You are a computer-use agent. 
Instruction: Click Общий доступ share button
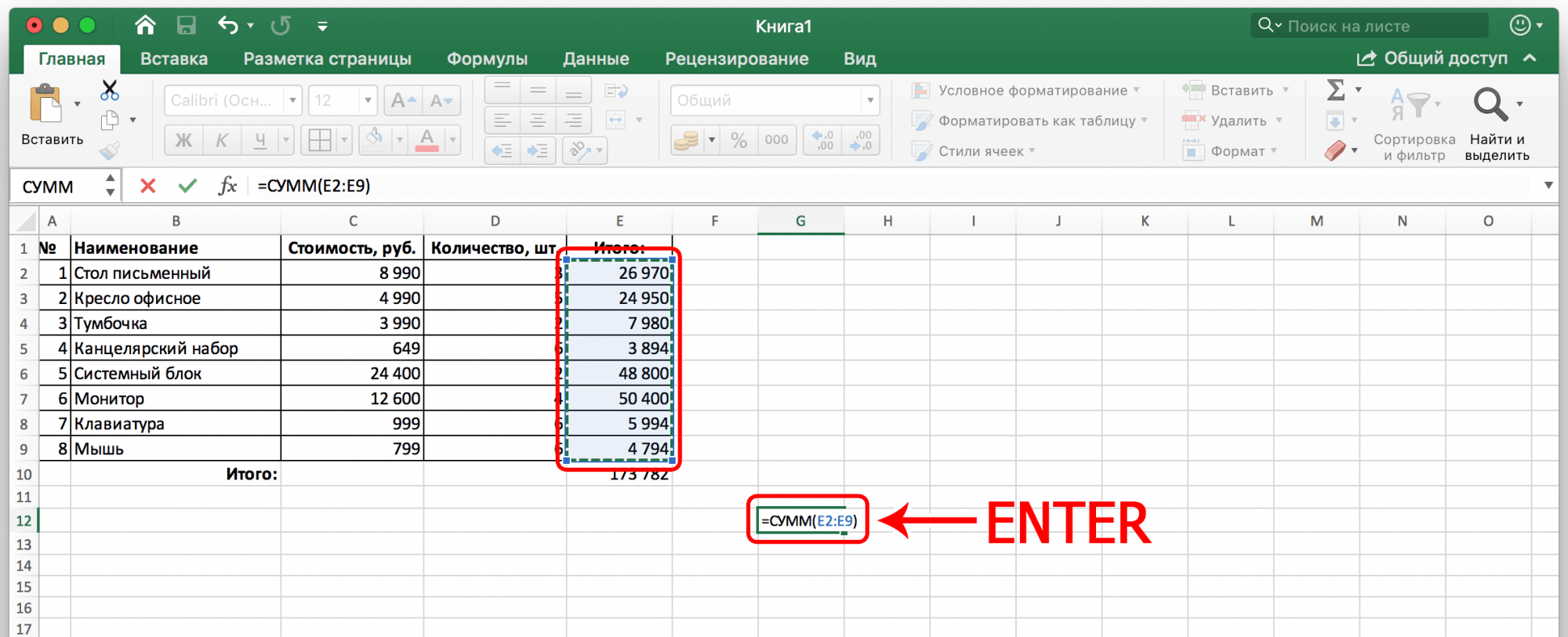(1432, 59)
